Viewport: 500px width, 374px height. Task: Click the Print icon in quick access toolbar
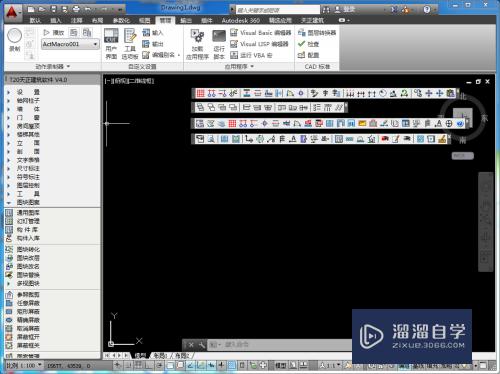[76, 9]
